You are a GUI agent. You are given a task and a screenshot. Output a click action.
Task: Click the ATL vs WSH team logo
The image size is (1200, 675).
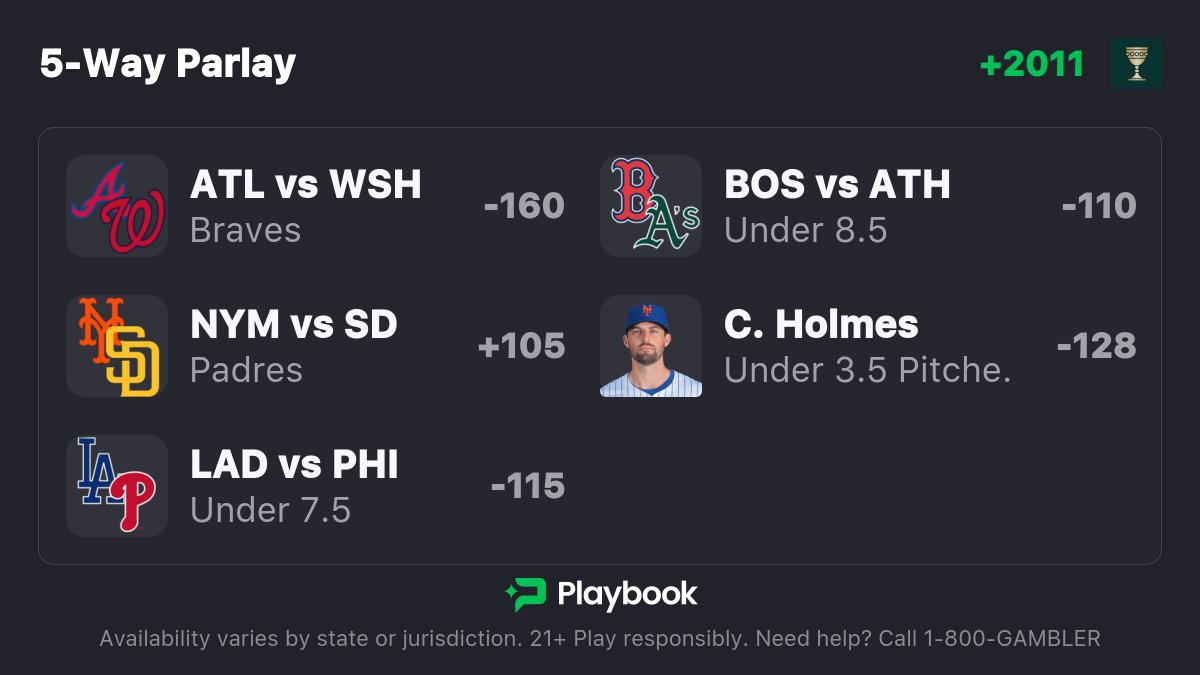click(117, 206)
